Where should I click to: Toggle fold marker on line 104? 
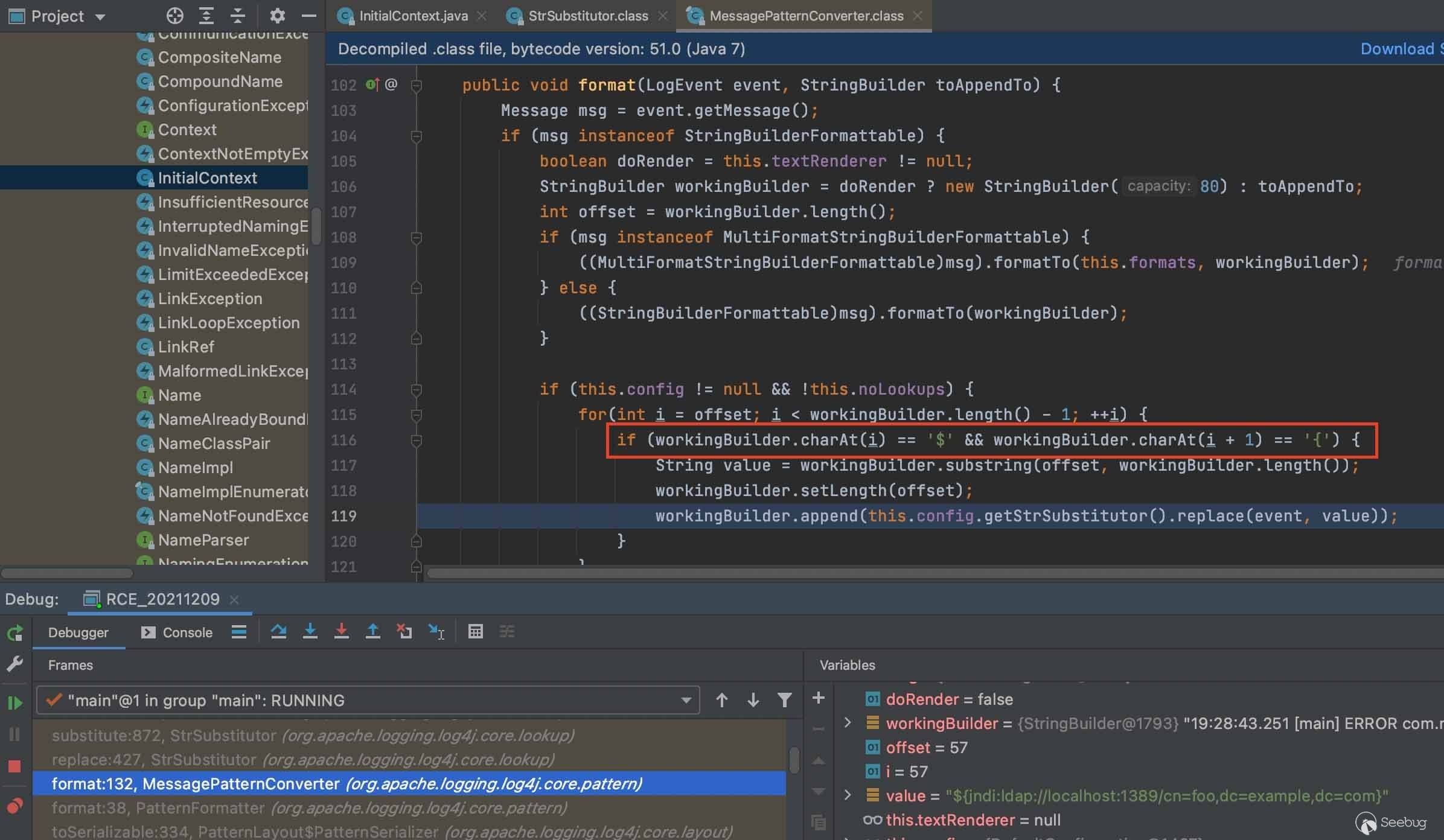[x=416, y=136]
